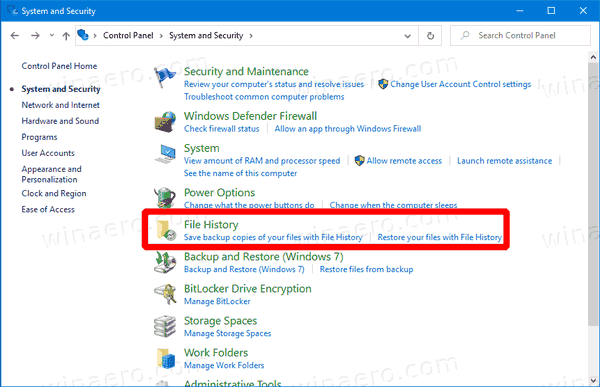Click View amount of RAM and processor speed
600x387 pixels.
[x=262, y=161]
